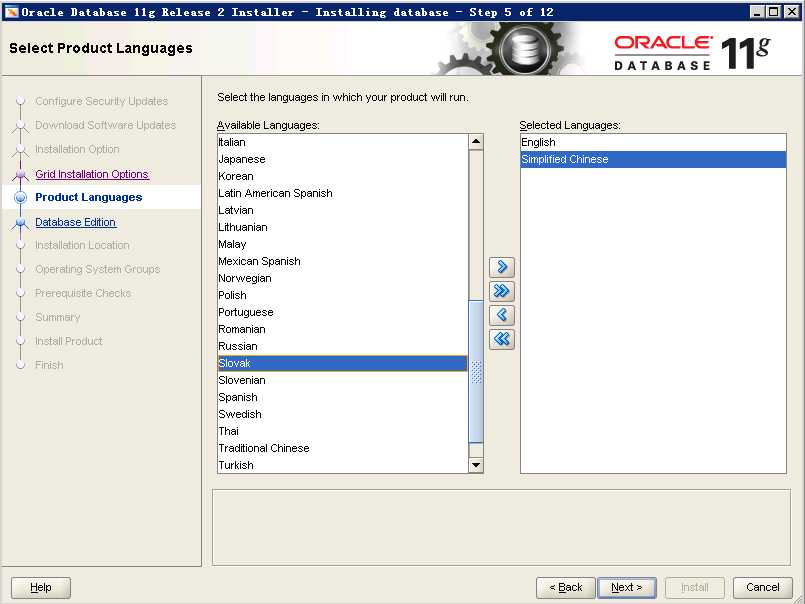This screenshot has width=805, height=604.
Task: Select Mexican Spanish language
Action: click(x=342, y=261)
